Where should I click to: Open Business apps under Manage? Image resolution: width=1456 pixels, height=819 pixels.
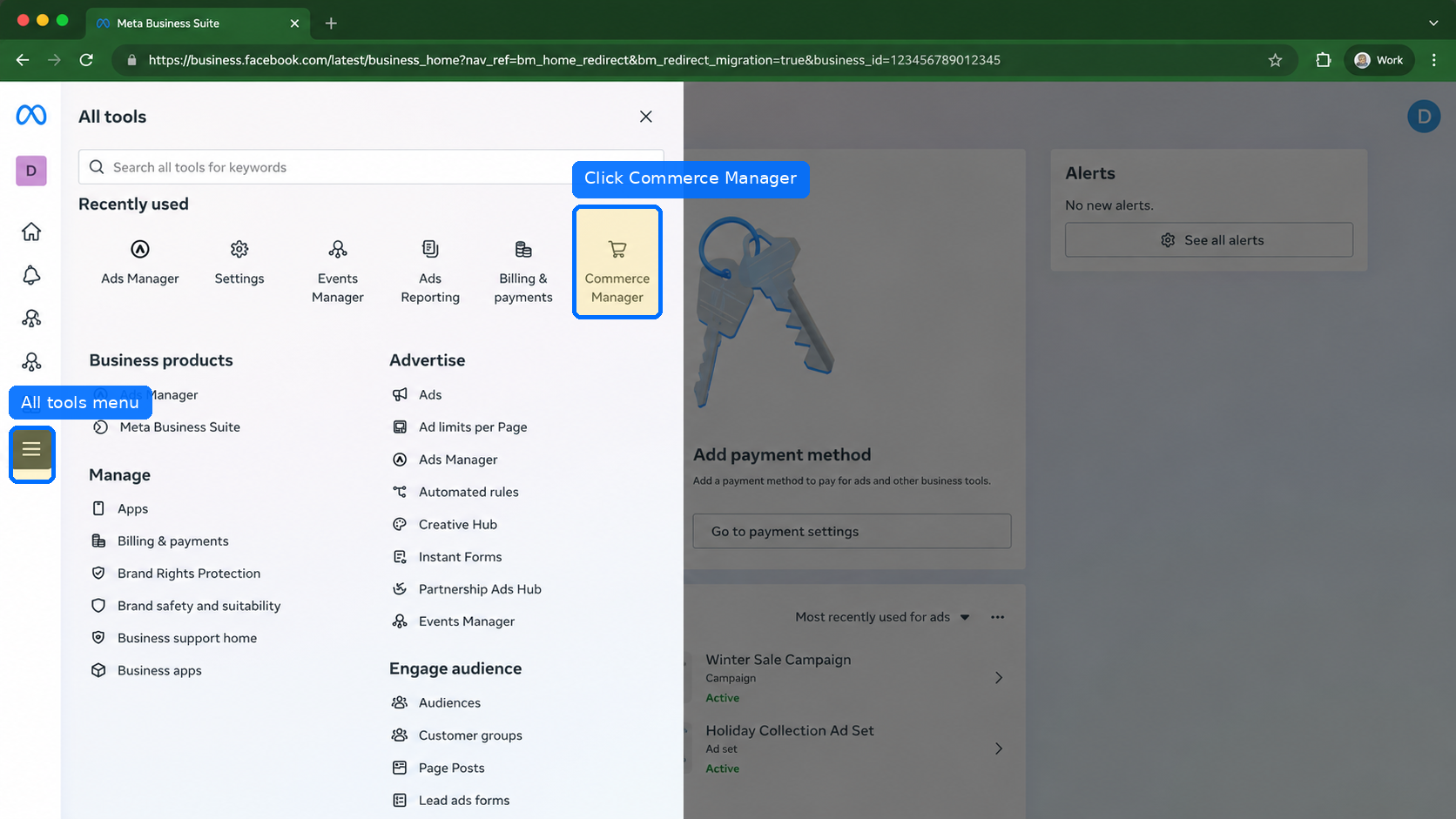pyautogui.click(x=146, y=670)
